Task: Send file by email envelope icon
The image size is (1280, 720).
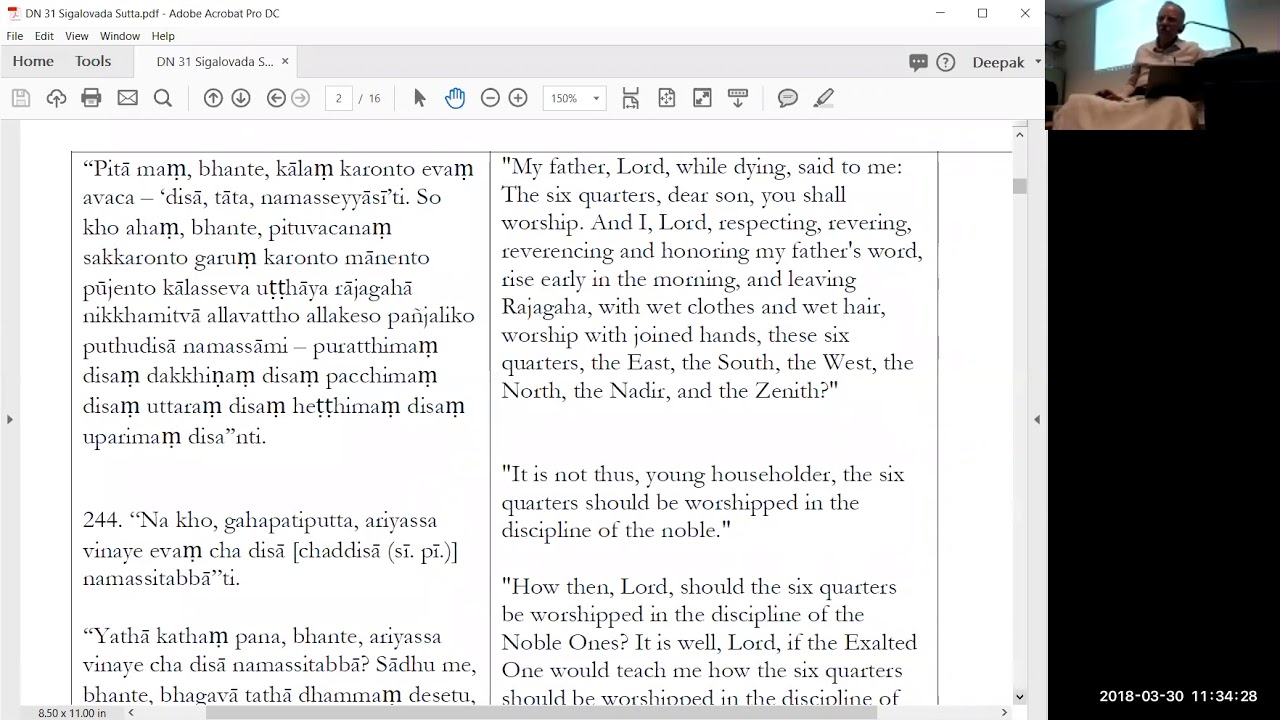Action: tap(127, 98)
